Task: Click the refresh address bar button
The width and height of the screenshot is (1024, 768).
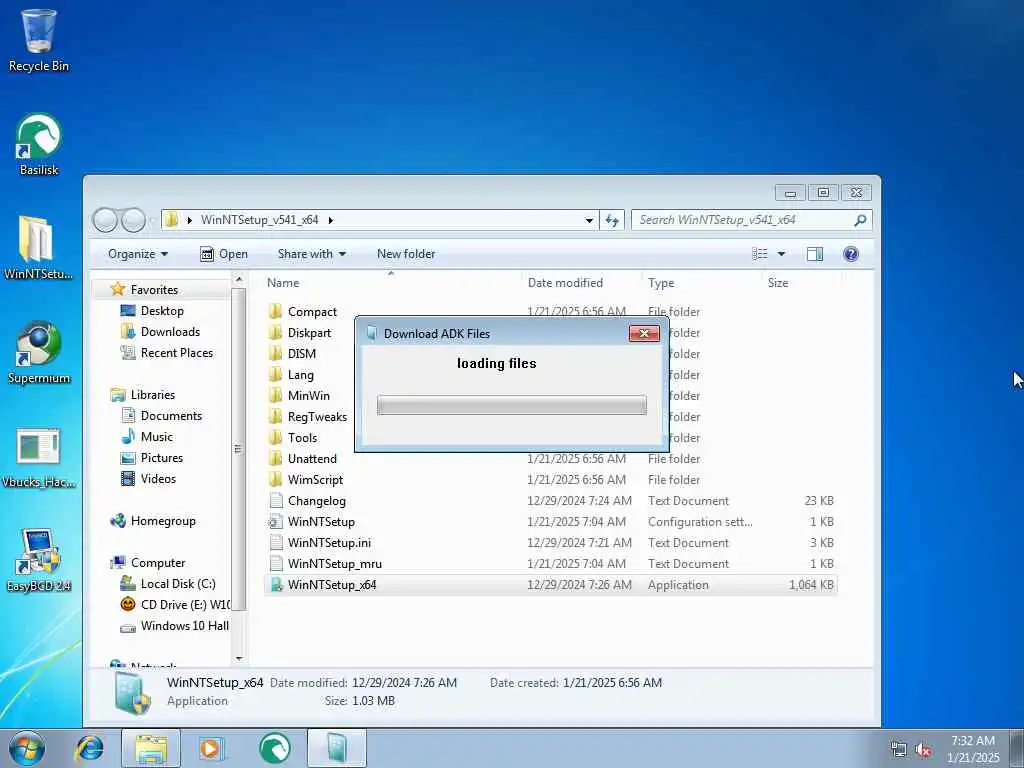Action: pyautogui.click(x=612, y=220)
